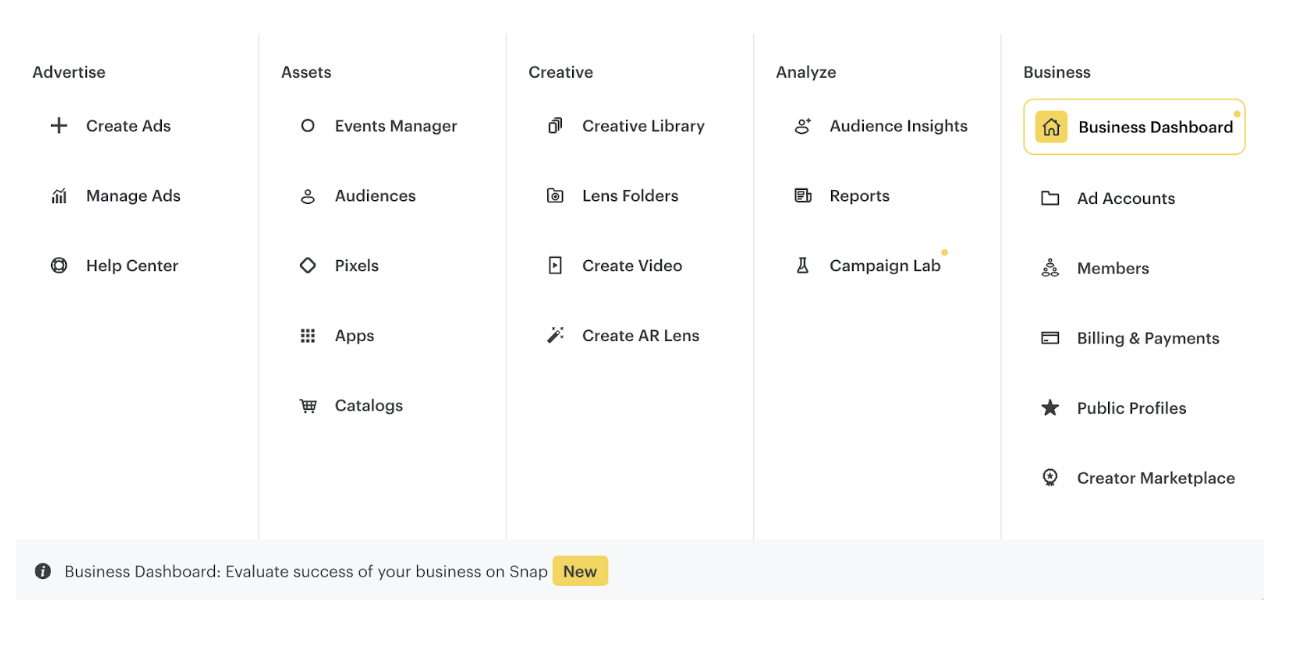
Task: Open the Manage Ads chart icon
Action: point(59,196)
